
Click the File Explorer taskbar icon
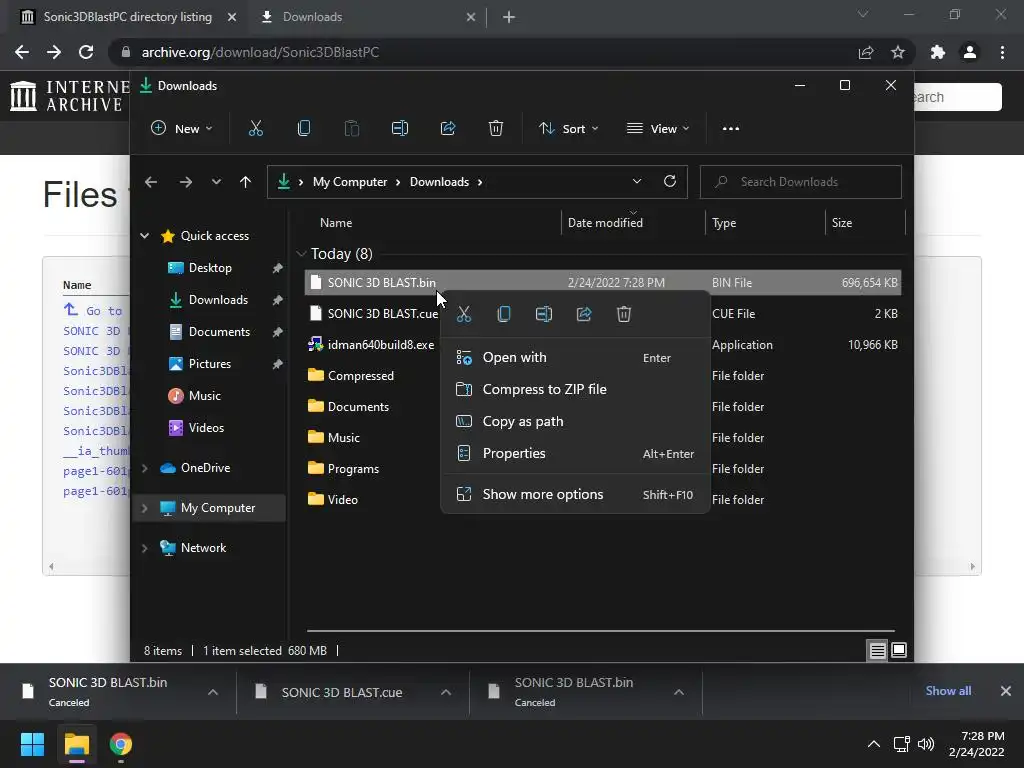76,744
